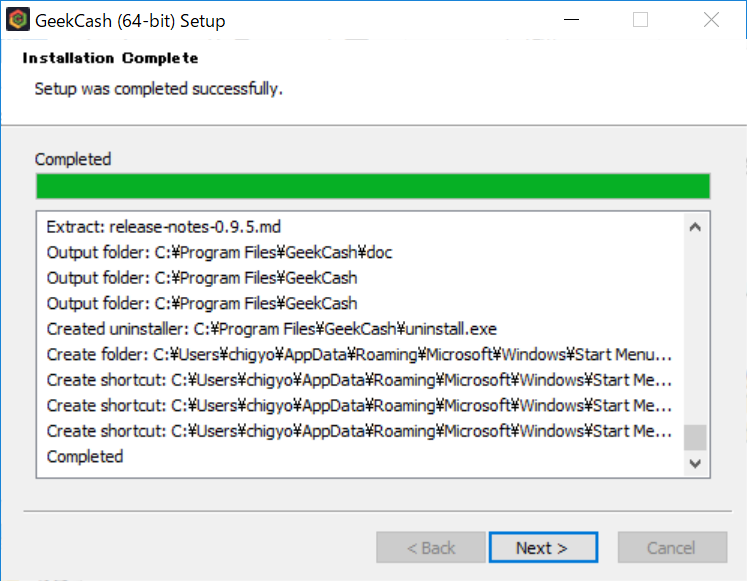The image size is (747, 581).
Task: Maximize the GeekCash Setup window
Action: 641,20
